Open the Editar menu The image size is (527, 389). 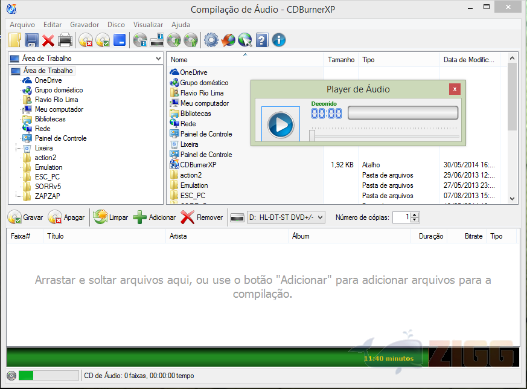point(52,25)
